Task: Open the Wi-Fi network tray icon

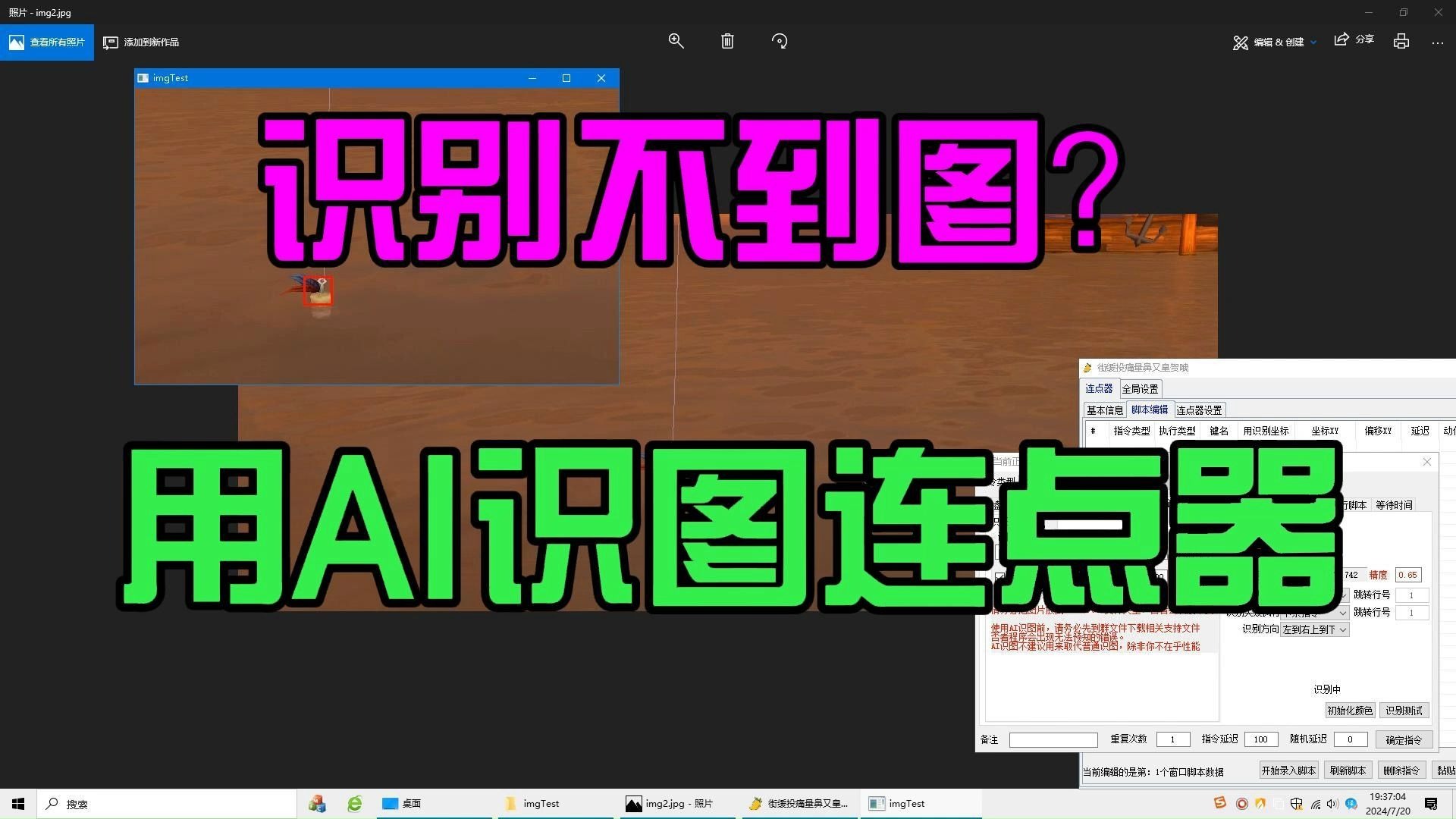Action: pyautogui.click(x=1315, y=804)
